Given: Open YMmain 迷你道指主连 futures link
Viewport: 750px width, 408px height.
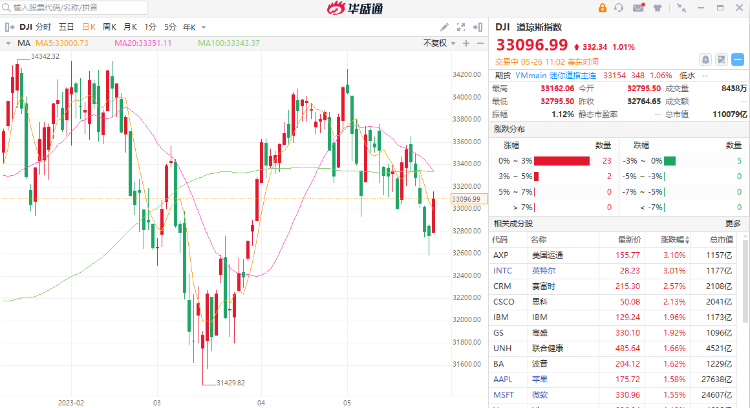Looking at the screenshot, I should [555, 75].
